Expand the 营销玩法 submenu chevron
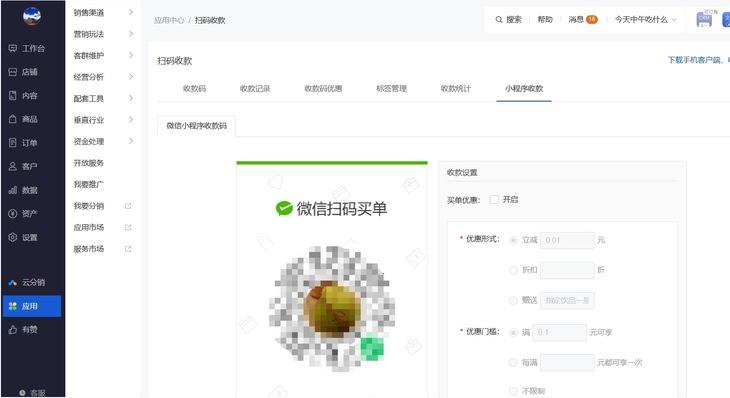 [x=131, y=34]
